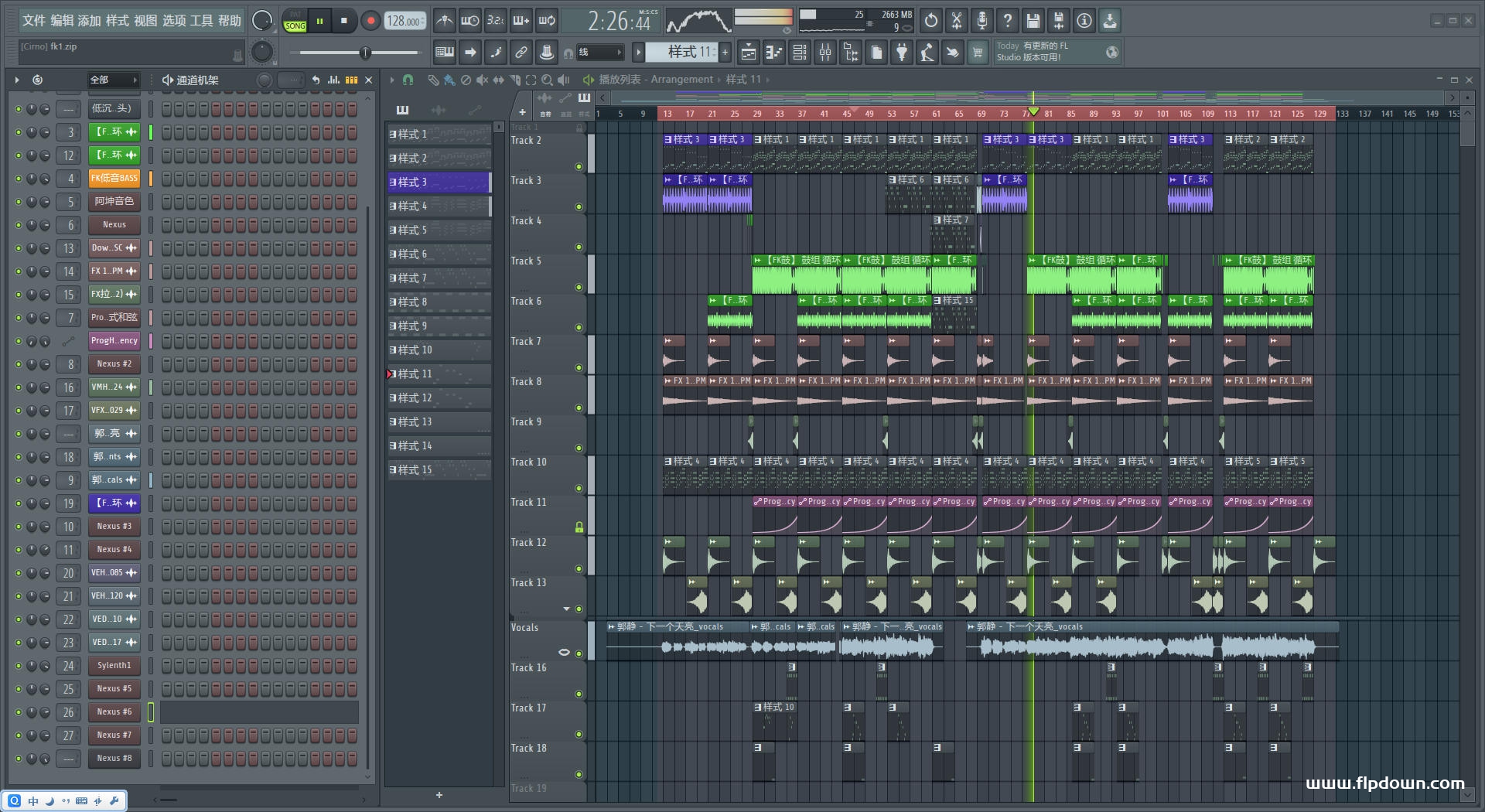Screen dimensions: 1485x812
Task: Open the 样式 11 pattern selector dropdown
Action: pyautogui.click(x=682, y=53)
